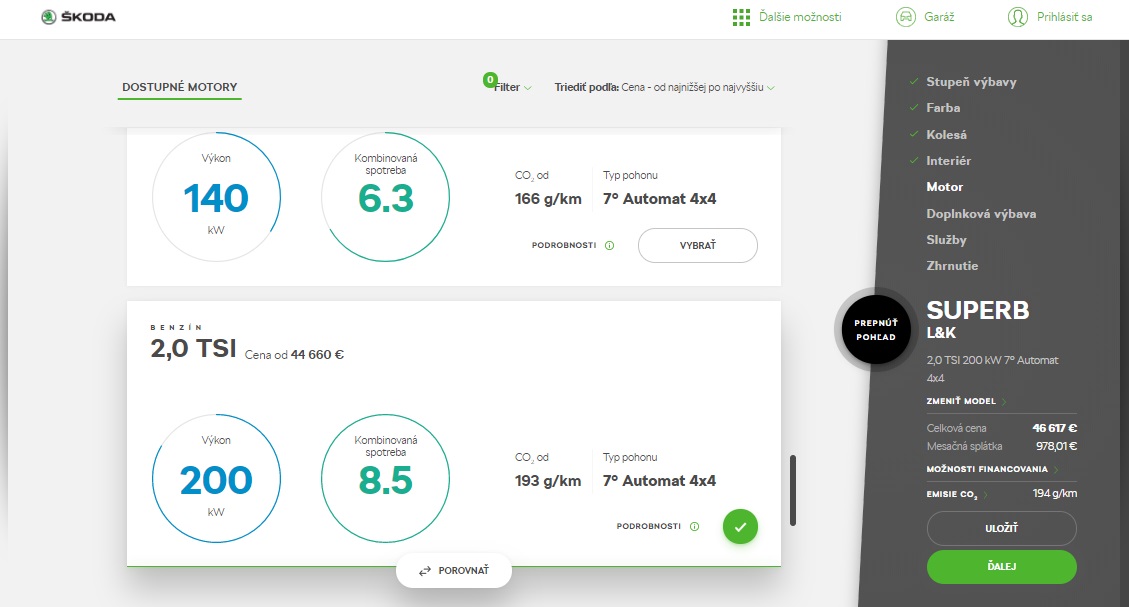
Task: Open the Ďalšie možnosti grid icon
Action: 741,17
